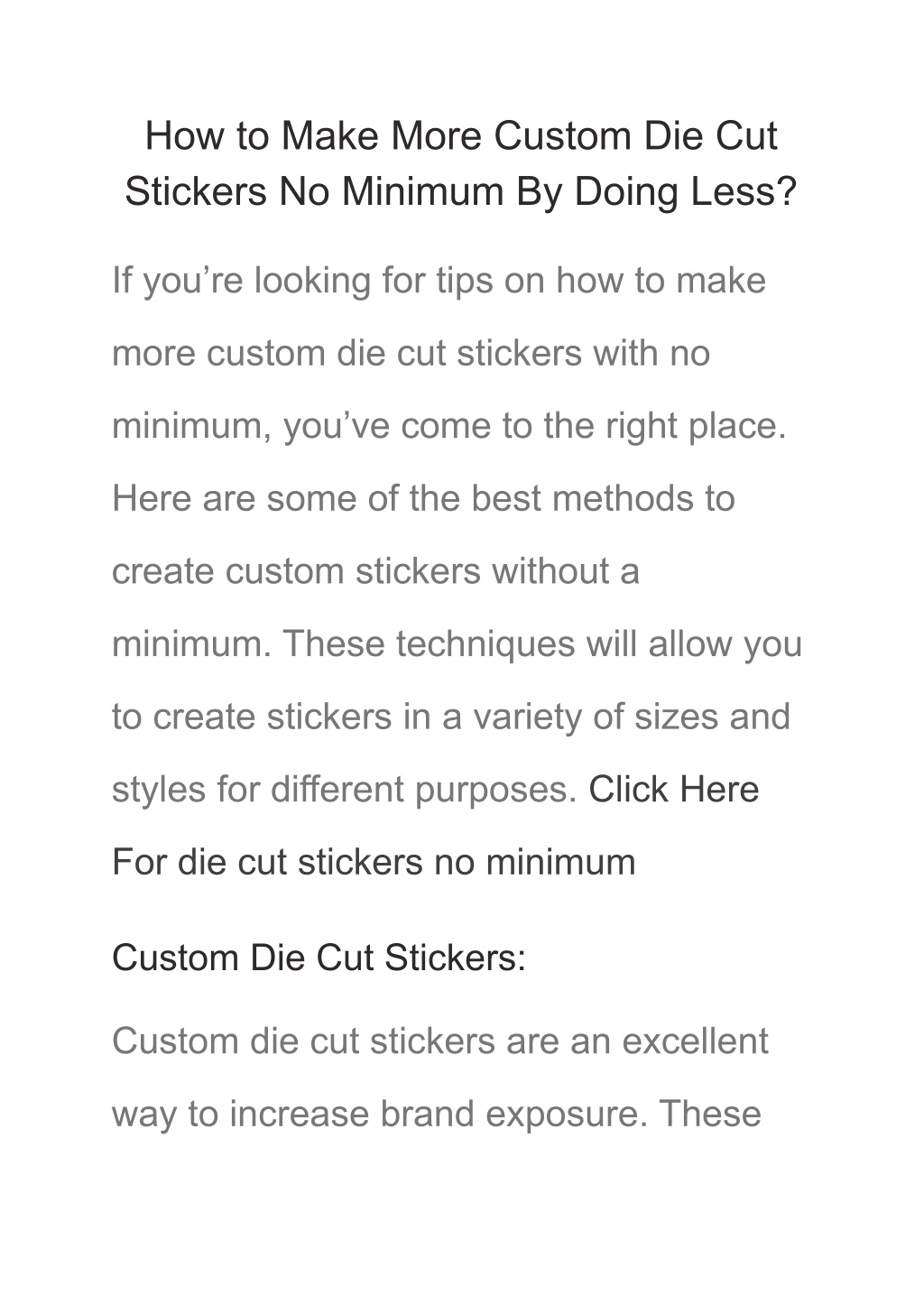Open the "Click Here" link text
924x1305 pixels.
tap(674, 790)
